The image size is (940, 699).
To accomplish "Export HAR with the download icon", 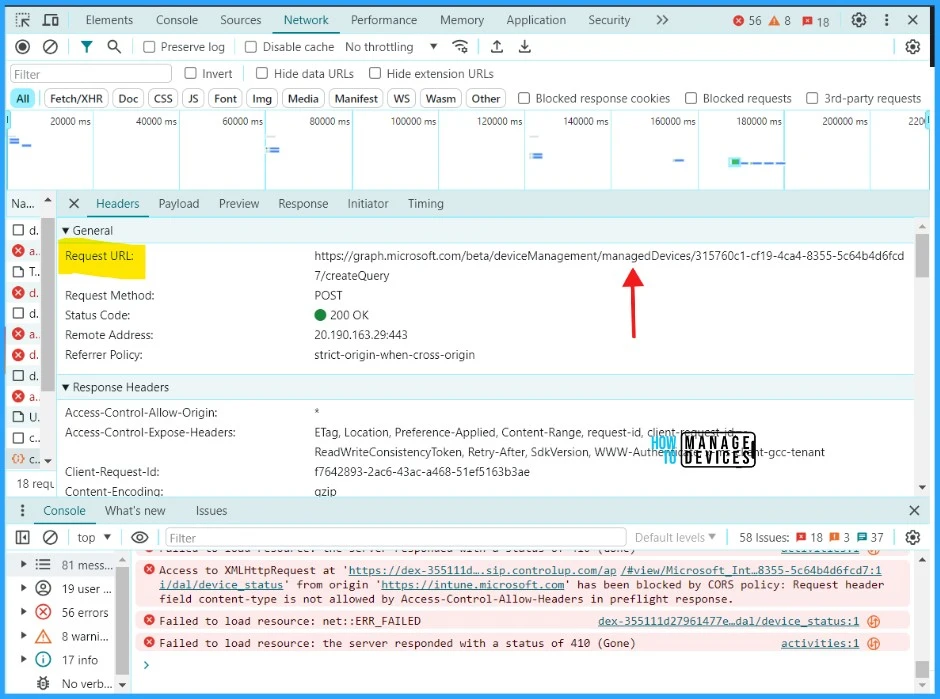I will point(525,47).
